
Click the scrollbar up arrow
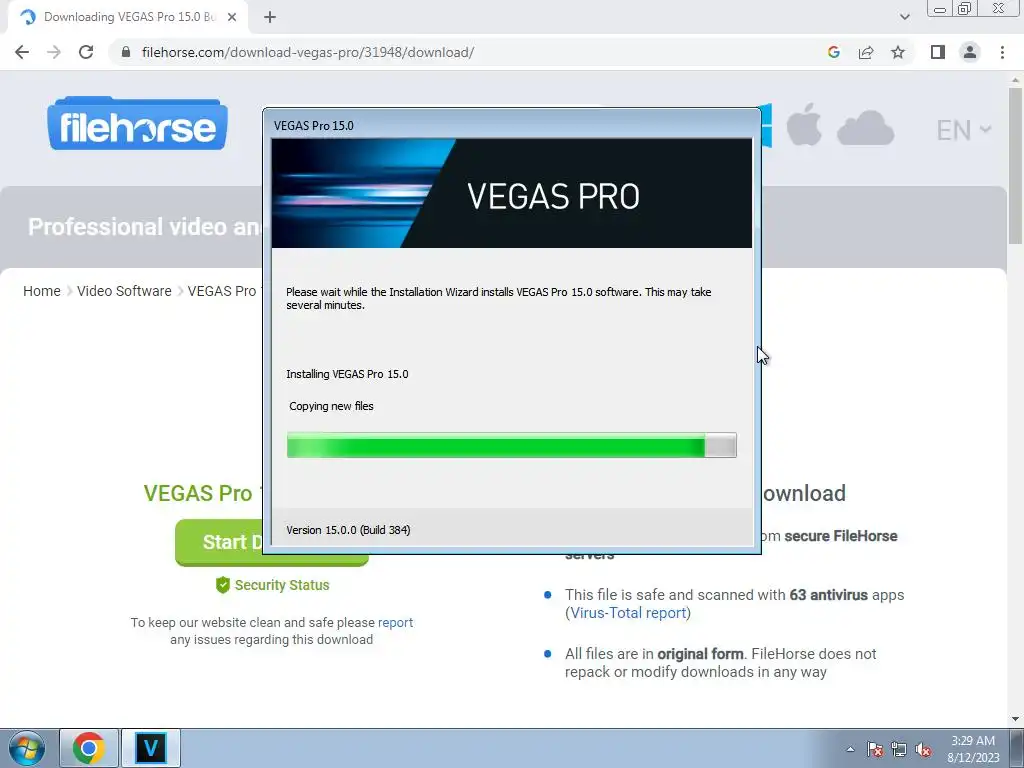tap(1015, 79)
